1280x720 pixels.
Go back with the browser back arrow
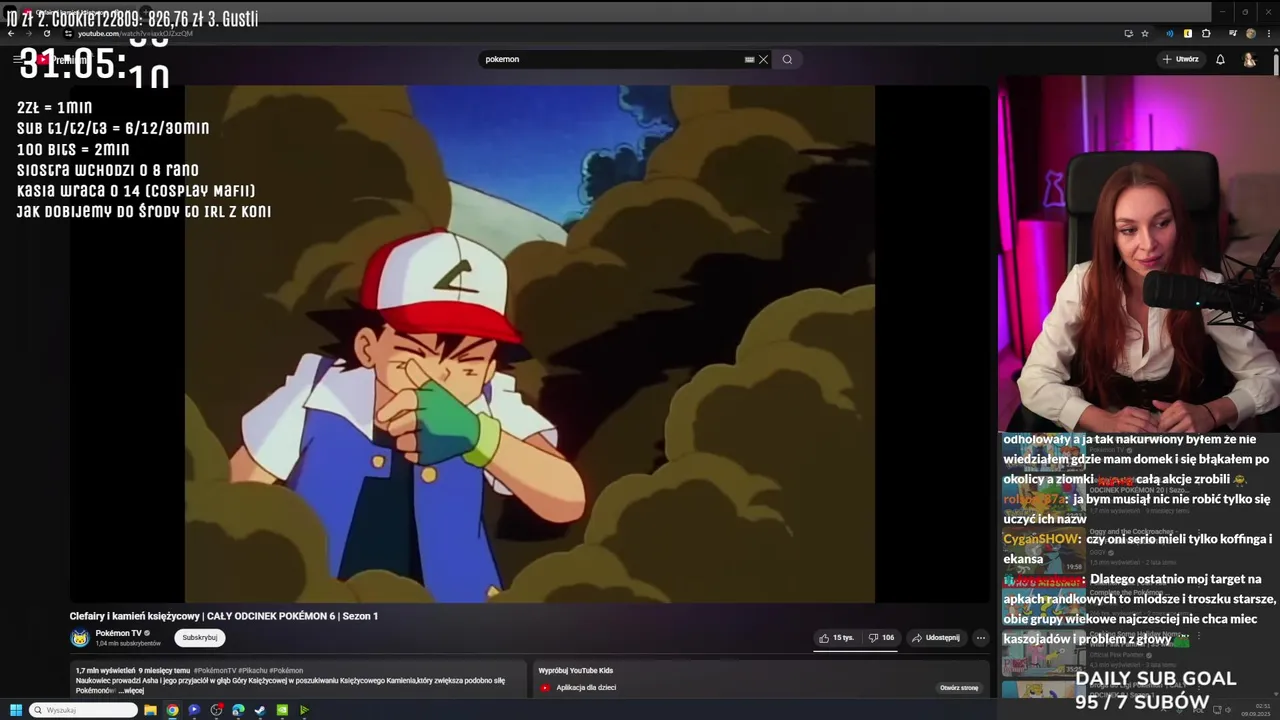pos(11,33)
